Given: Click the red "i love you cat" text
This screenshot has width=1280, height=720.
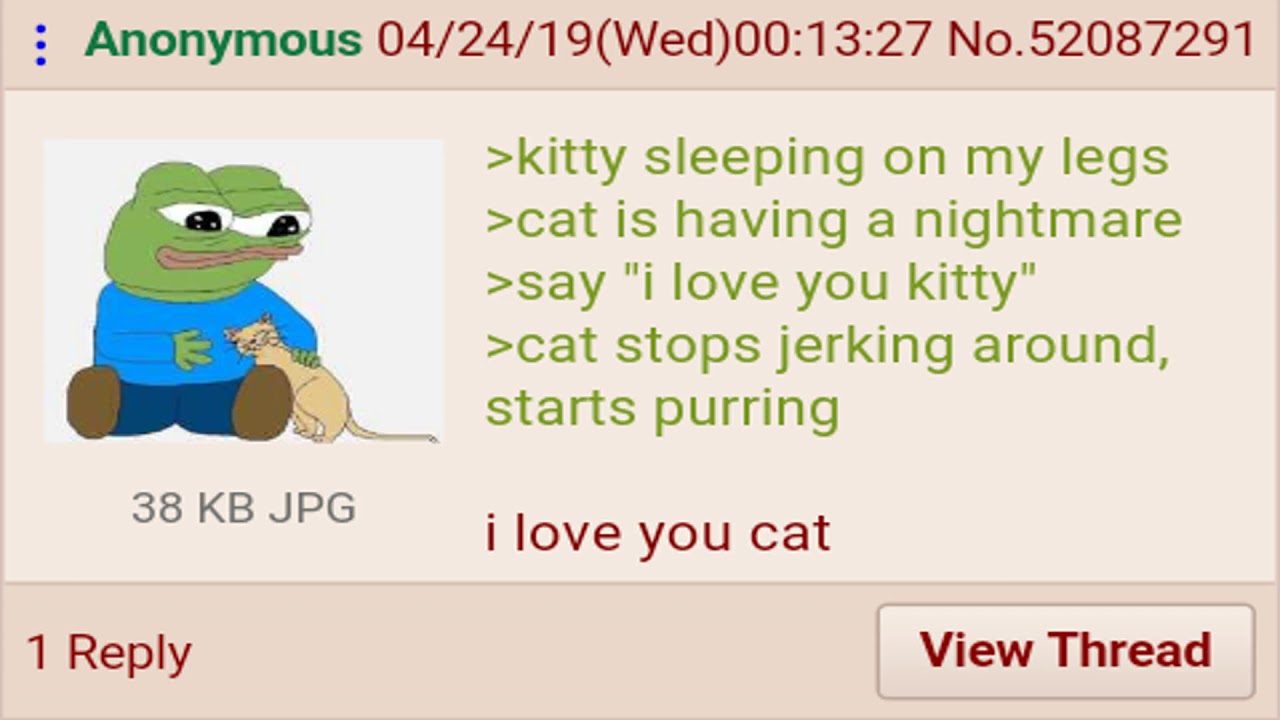Looking at the screenshot, I should click(x=658, y=532).
